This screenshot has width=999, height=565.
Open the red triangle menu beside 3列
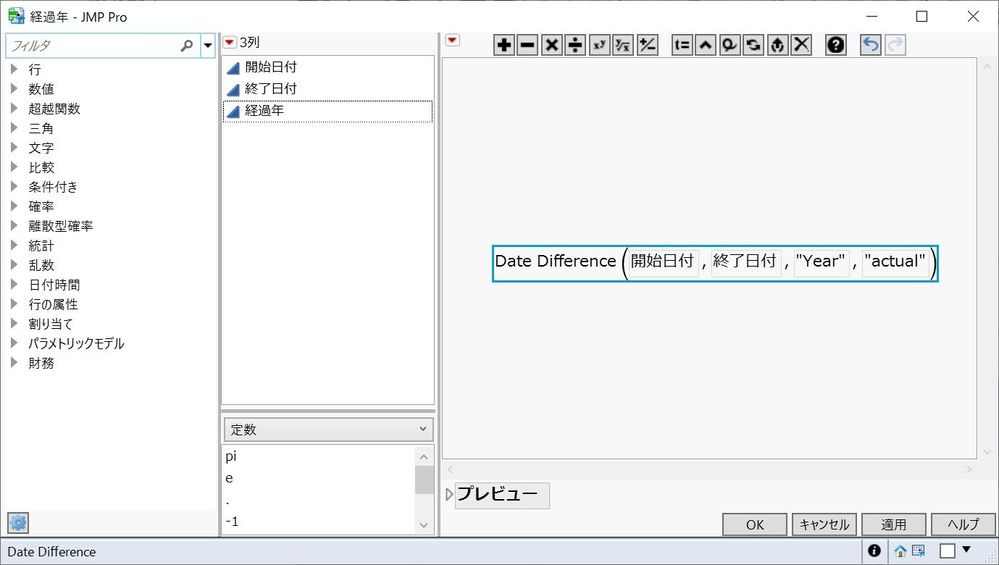(x=229, y=42)
